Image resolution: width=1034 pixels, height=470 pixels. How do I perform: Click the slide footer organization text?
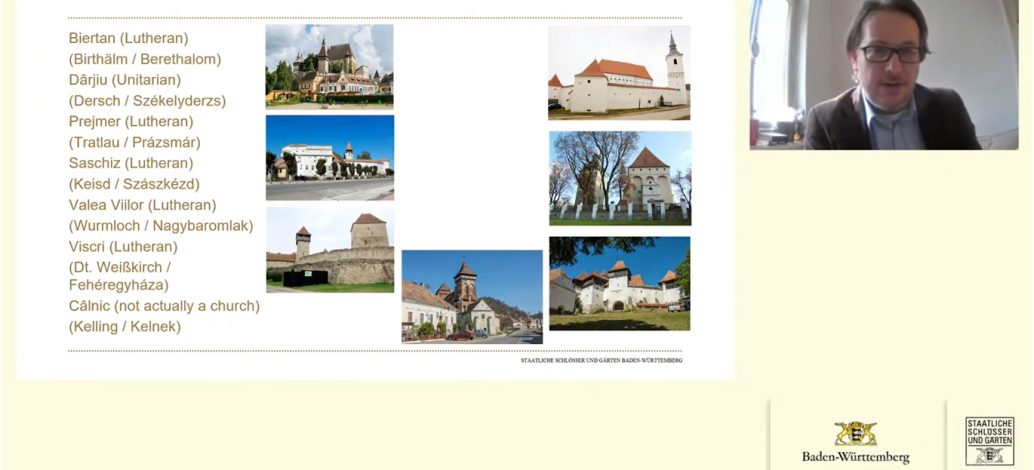[x=601, y=360]
